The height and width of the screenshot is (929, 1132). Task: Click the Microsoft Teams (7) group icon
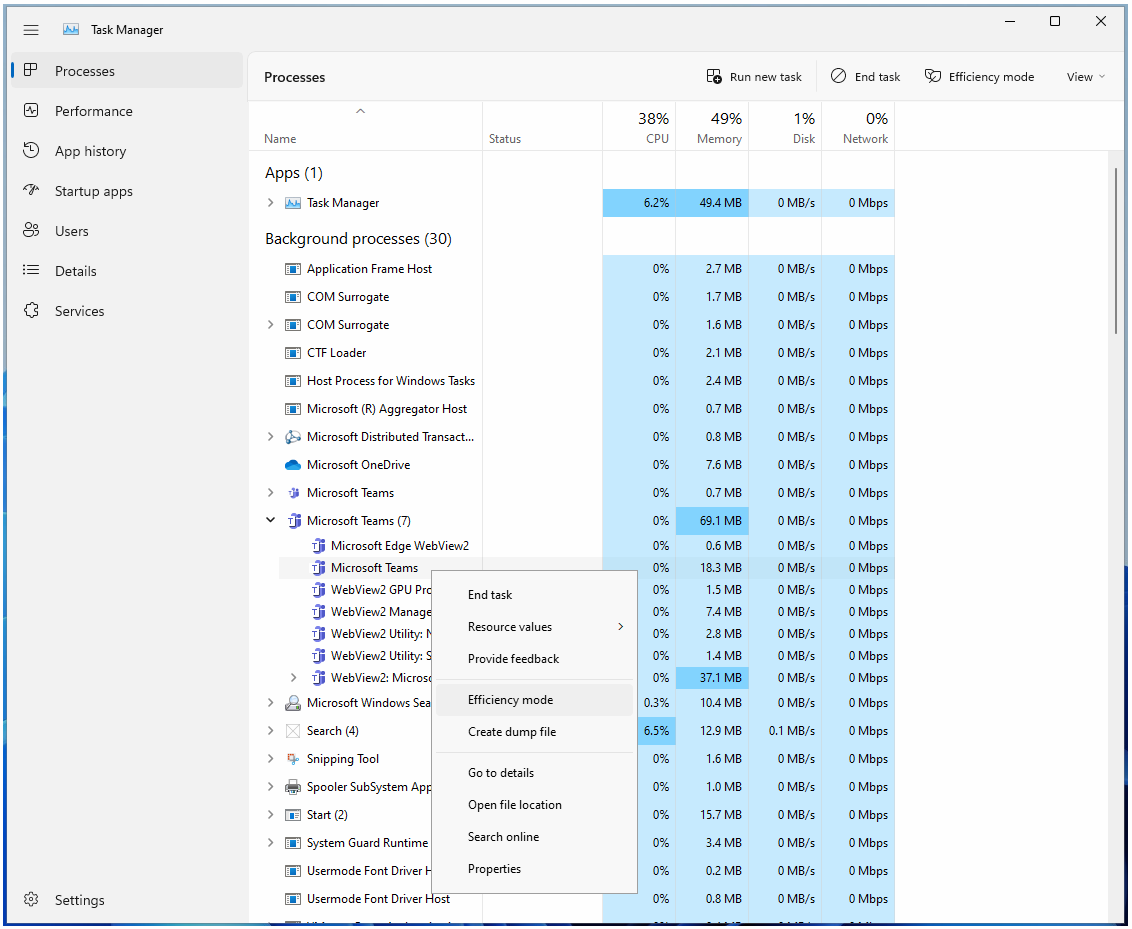pos(294,520)
